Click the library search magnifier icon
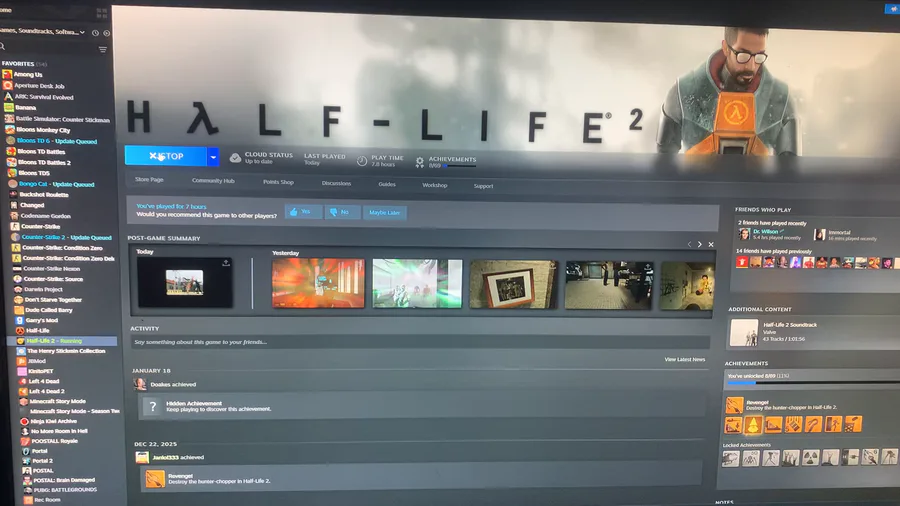This screenshot has width=900, height=506. tap(2, 46)
